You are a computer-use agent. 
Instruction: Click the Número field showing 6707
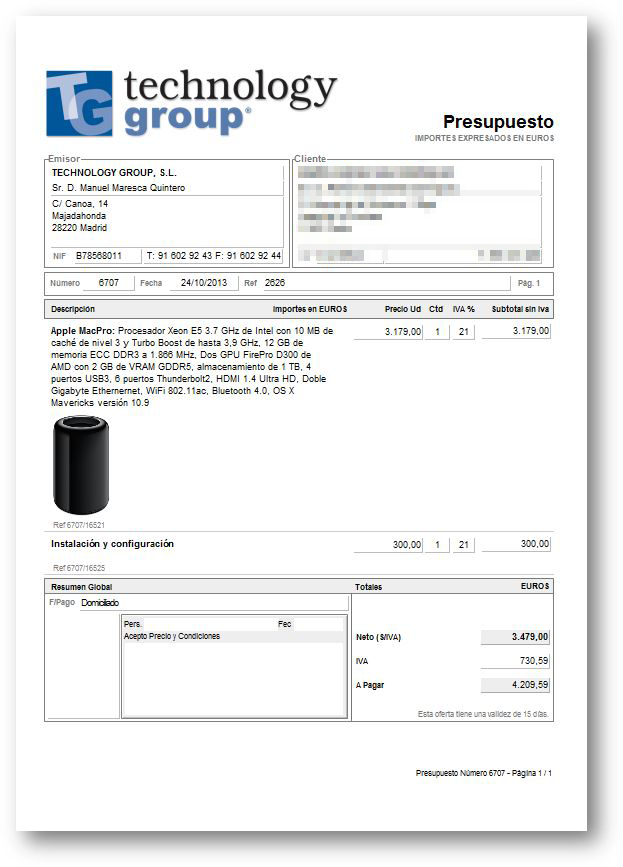click(x=109, y=283)
